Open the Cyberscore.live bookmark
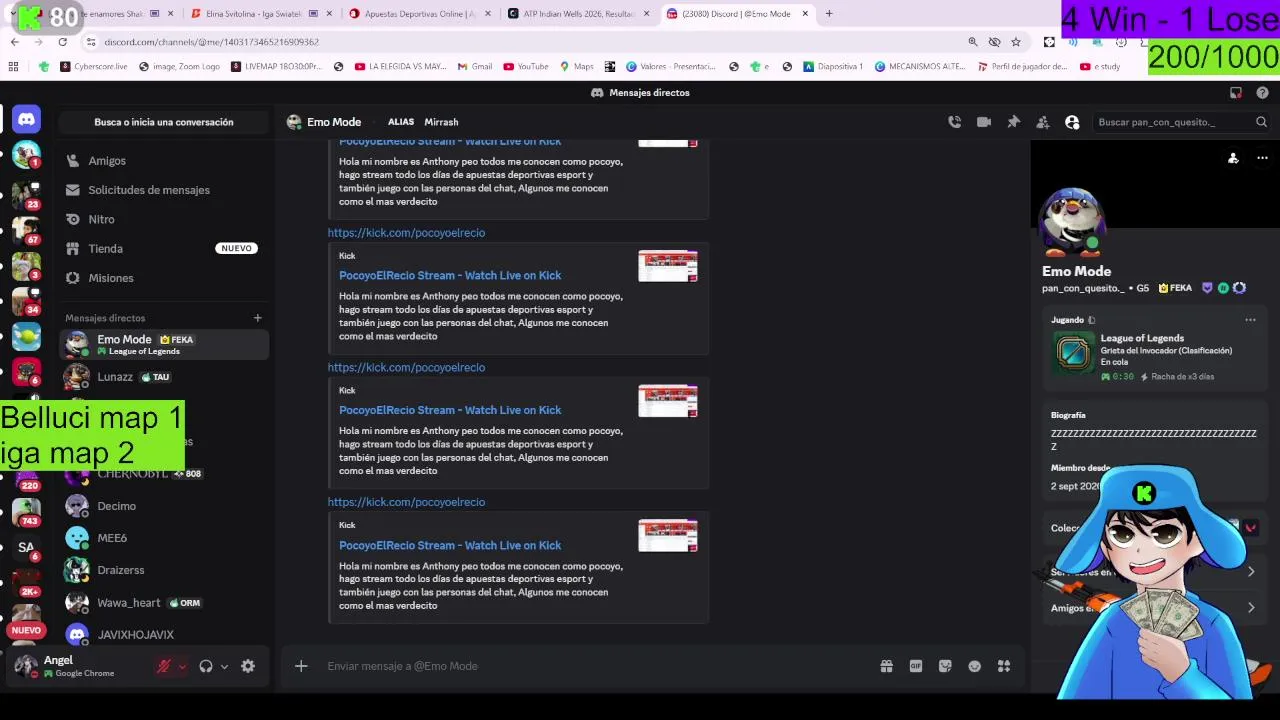Screen dimensions: 1280x720 click(x=94, y=67)
